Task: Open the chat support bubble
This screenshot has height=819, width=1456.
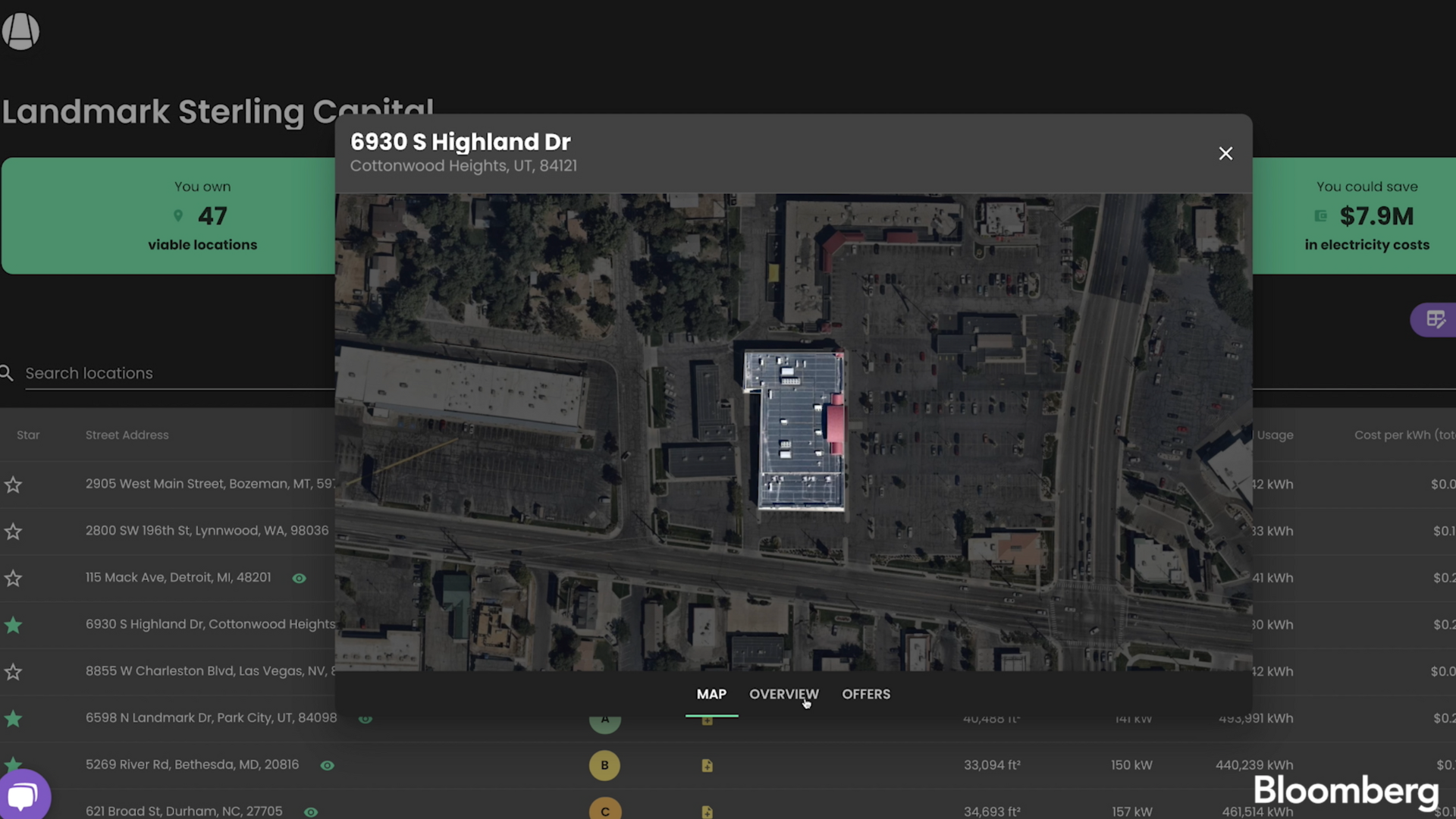Action: pos(24,795)
